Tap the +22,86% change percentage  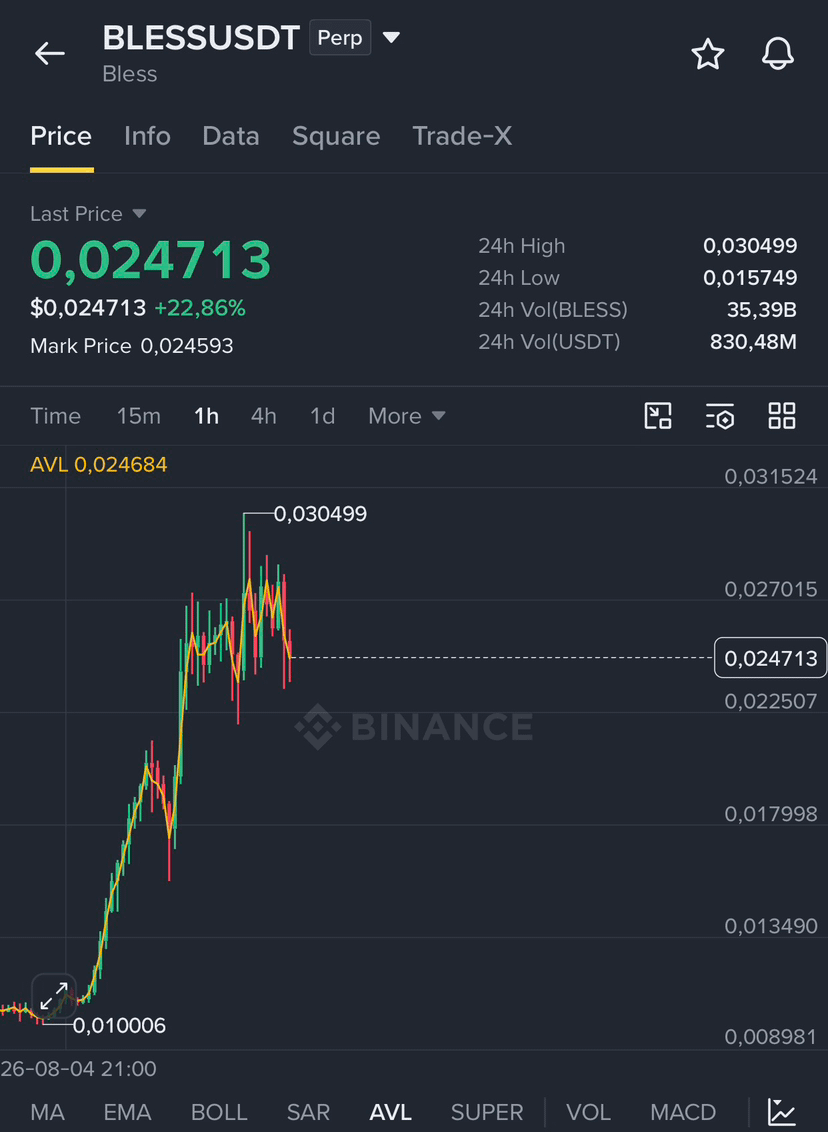200,308
